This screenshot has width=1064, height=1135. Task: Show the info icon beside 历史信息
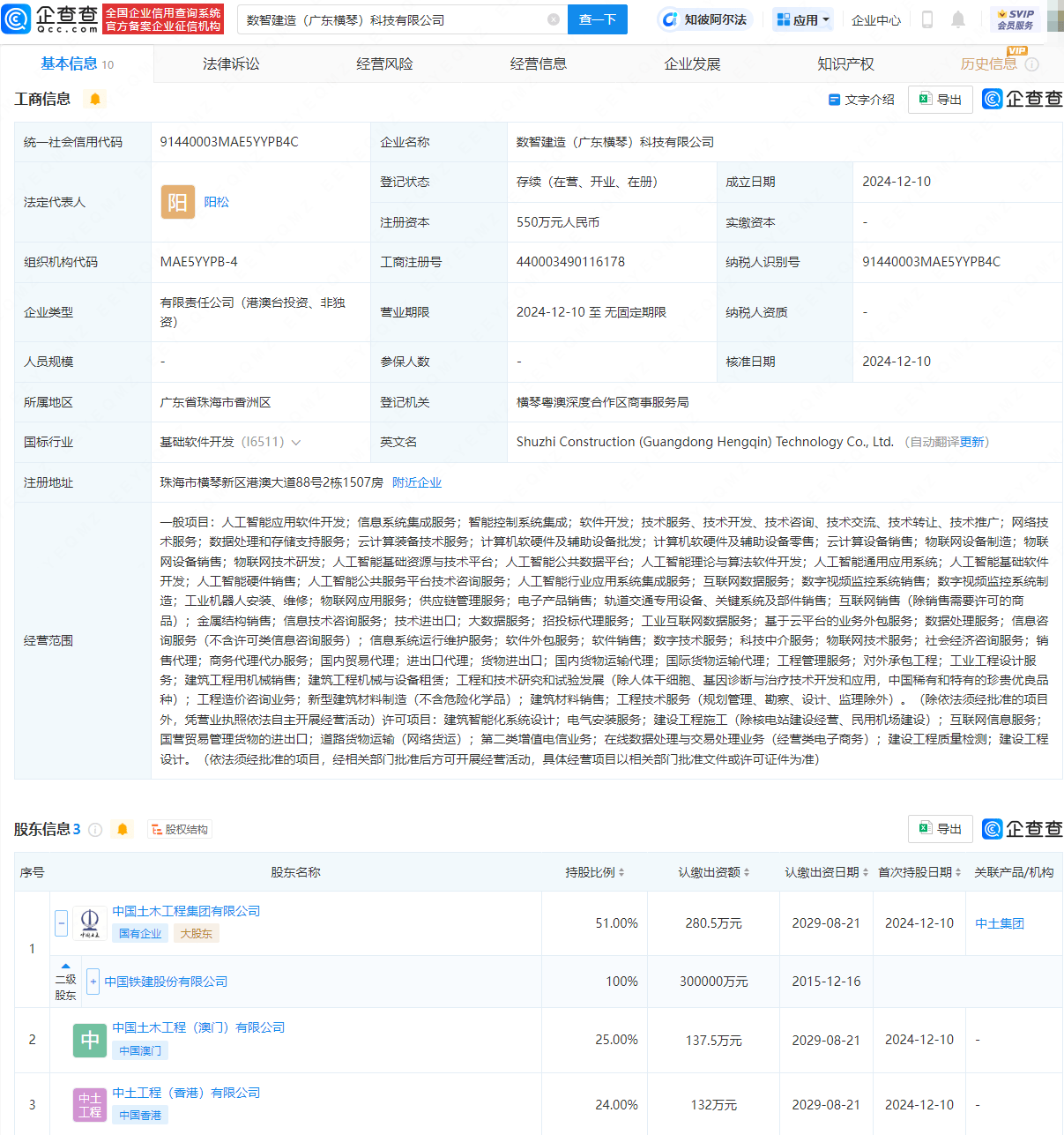coord(1032,64)
